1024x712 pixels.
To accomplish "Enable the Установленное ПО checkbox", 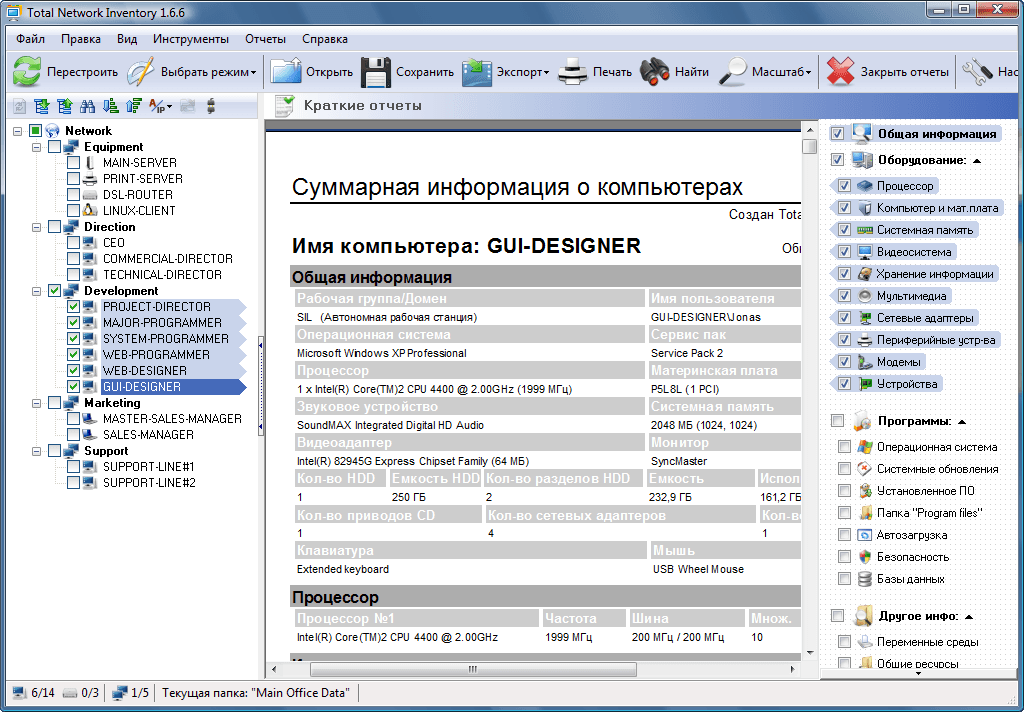I will pyautogui.click(x=844, y=491).
